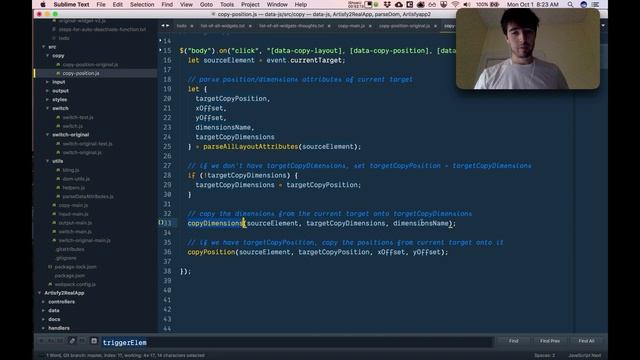Collapse the Artisfy2RealApp project folder
This screenshot has width=640, height=360.
(40, 293)
